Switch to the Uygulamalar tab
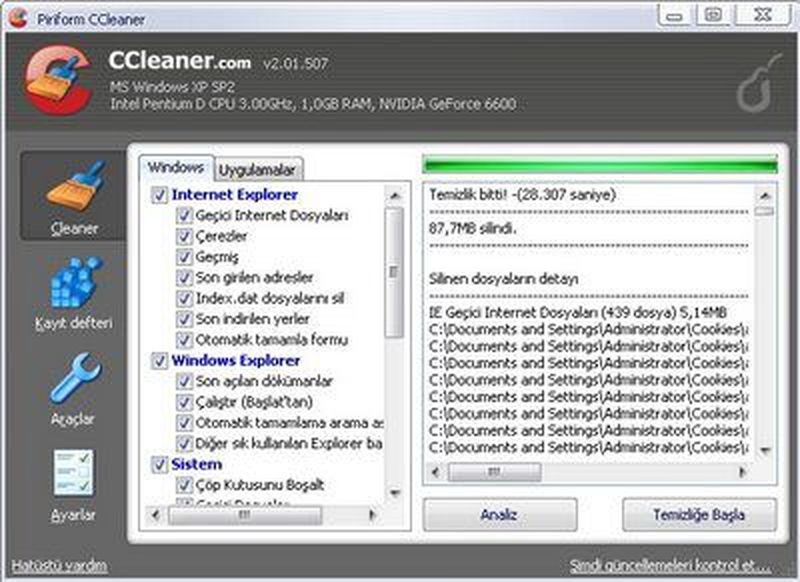The width and height of the screenshot is (800, 582). coord(259,169)
